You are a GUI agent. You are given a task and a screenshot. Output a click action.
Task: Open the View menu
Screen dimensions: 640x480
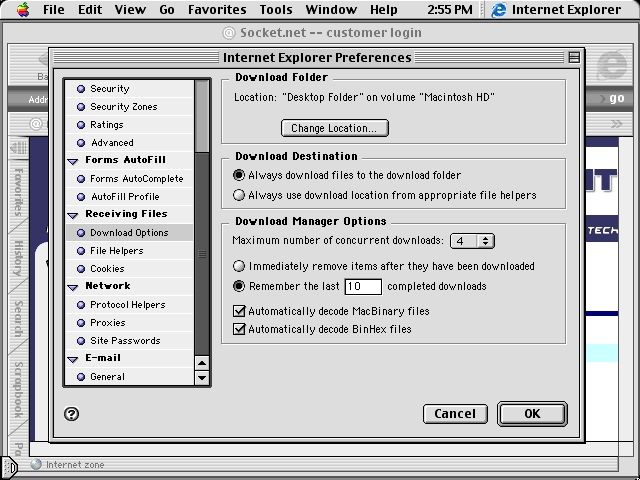[130, 9]
